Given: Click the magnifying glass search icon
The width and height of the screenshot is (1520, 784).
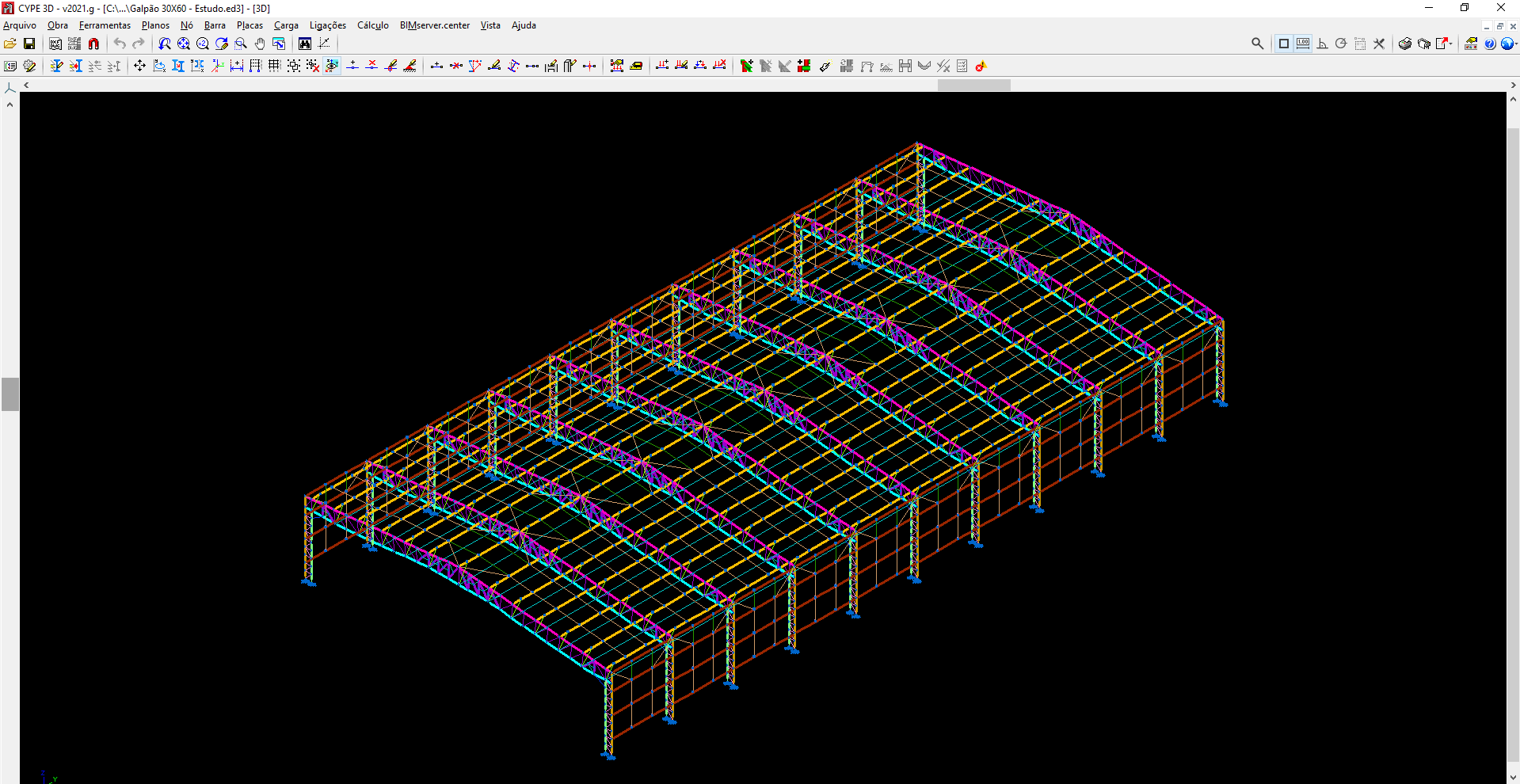Looking at the screenshot, I should 1257,44.
